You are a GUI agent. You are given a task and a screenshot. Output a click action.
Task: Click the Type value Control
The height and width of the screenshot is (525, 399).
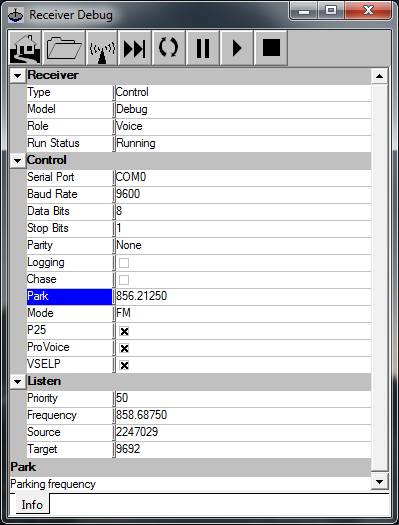[132, 92]
